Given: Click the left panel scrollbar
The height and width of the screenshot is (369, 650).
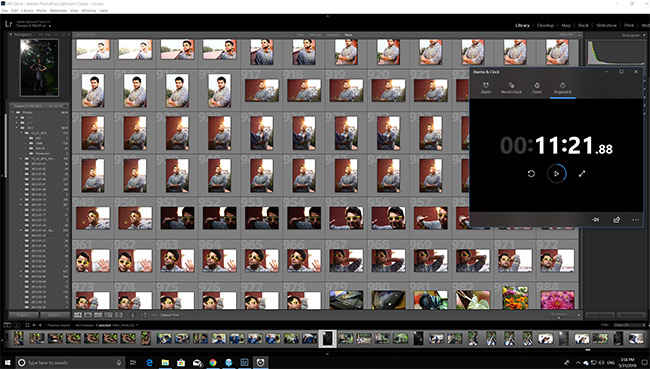Looking at the screenshot, I should 5,145.
